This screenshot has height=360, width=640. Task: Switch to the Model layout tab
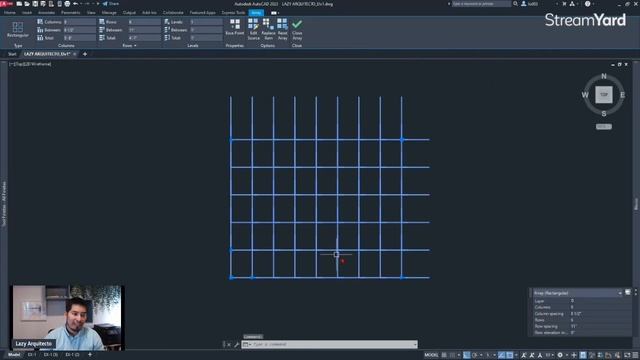[x=14, y=355]
